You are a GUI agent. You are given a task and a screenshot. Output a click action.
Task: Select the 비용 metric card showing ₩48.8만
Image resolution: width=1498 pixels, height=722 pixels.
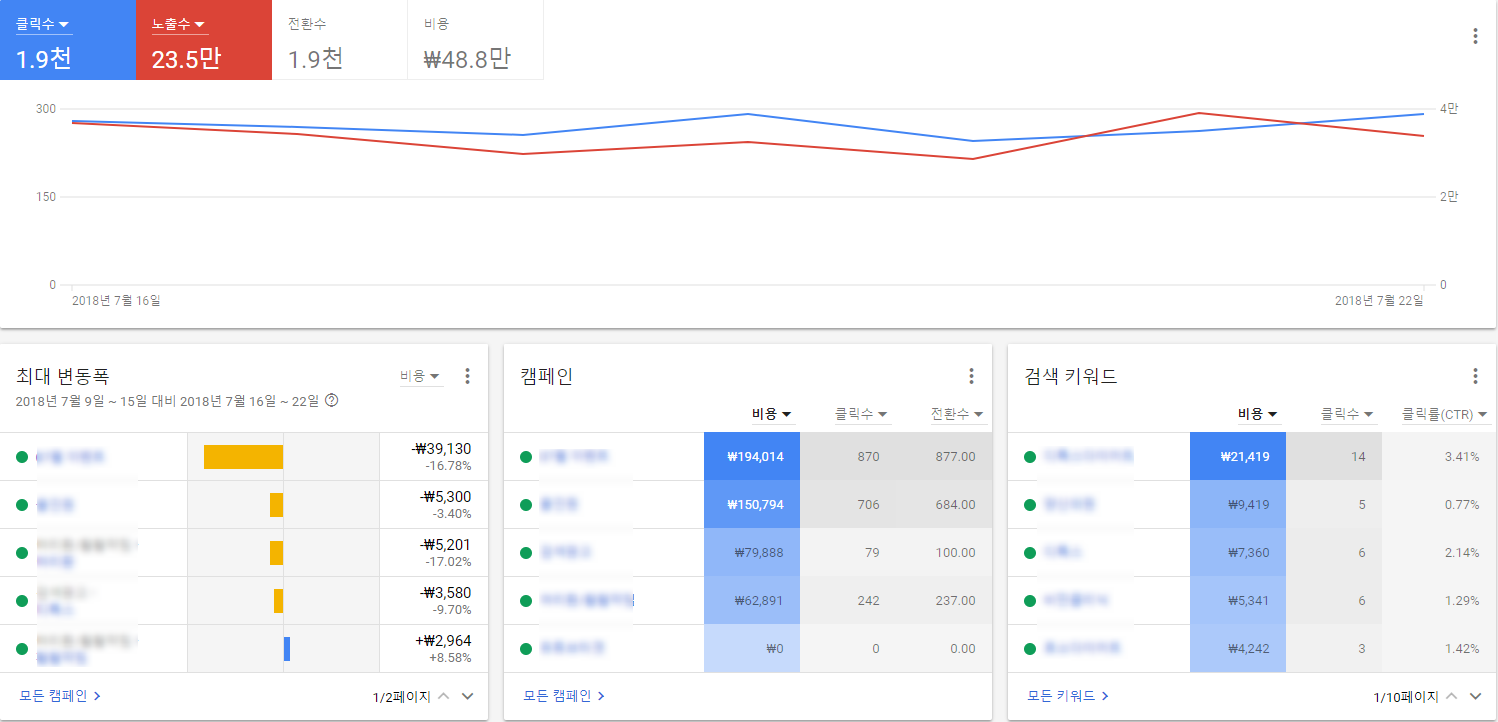tap(475, 40)
